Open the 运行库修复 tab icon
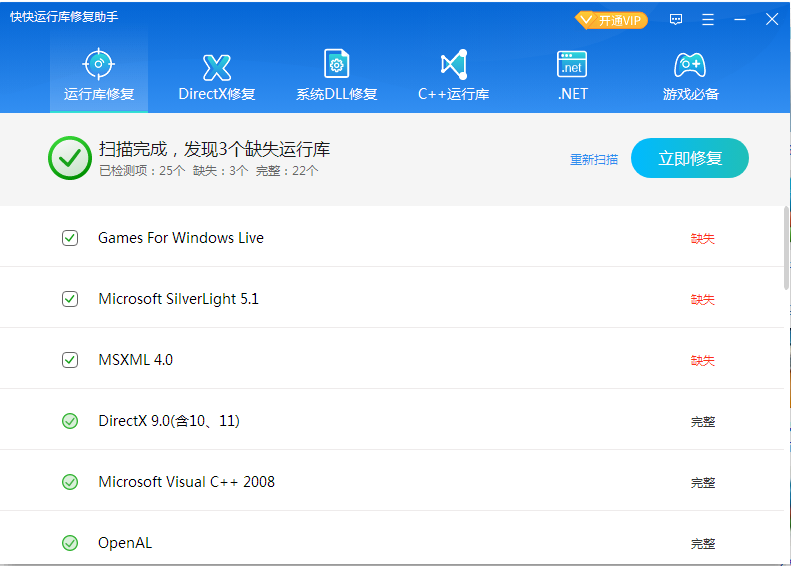This screenshot has width=791, height=566. point(98,64)
